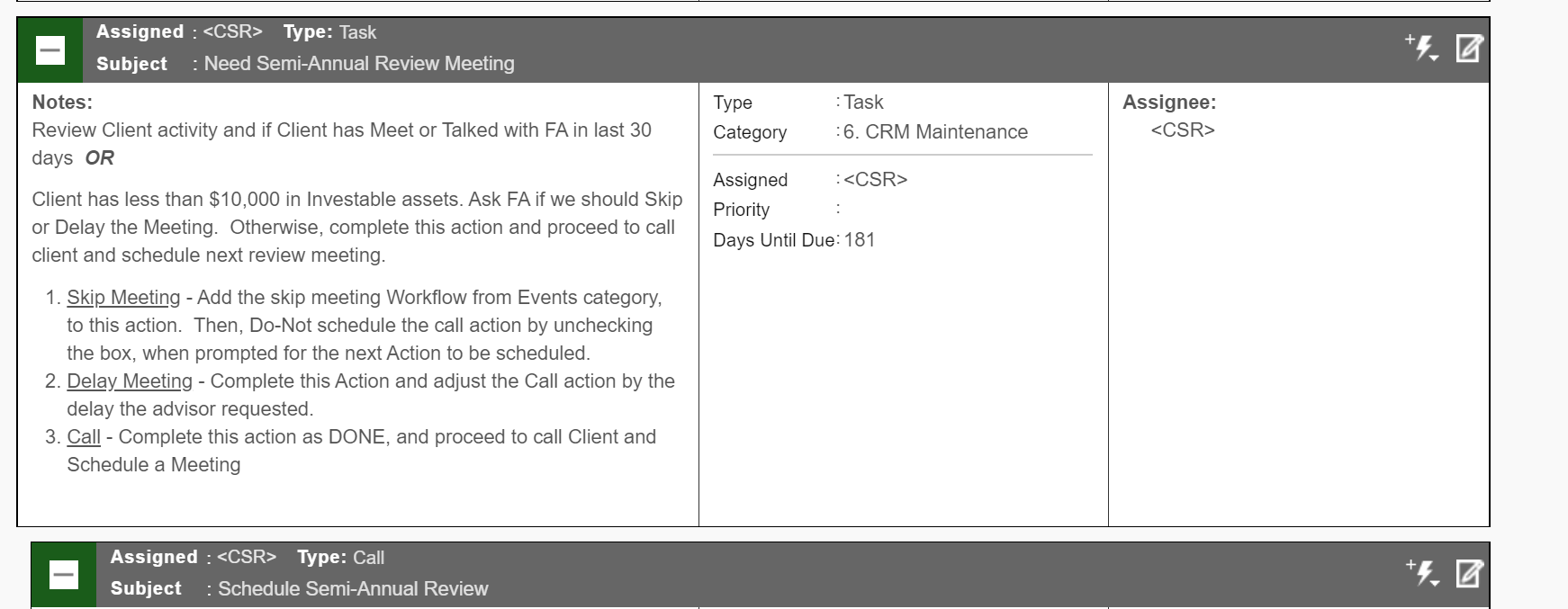Viewport: 1568px width, 609px height.
Task: Click lightning add-action icon on Task header
Action: 1422,47
